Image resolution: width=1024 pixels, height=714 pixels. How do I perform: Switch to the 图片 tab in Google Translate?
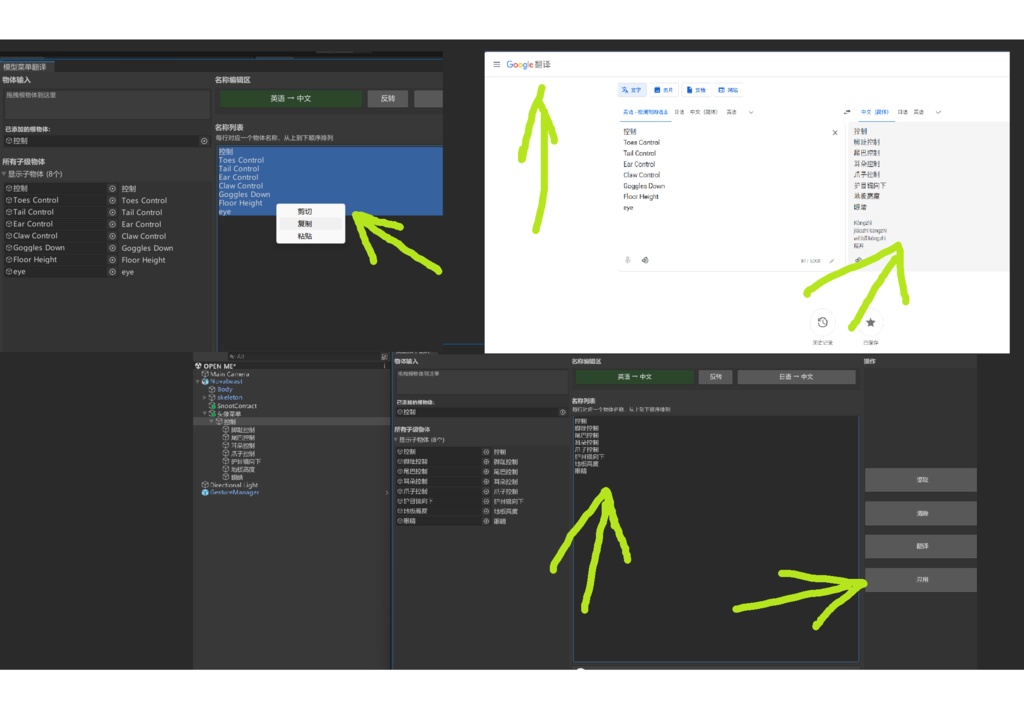pyautogui.click(x=664, y=88)
